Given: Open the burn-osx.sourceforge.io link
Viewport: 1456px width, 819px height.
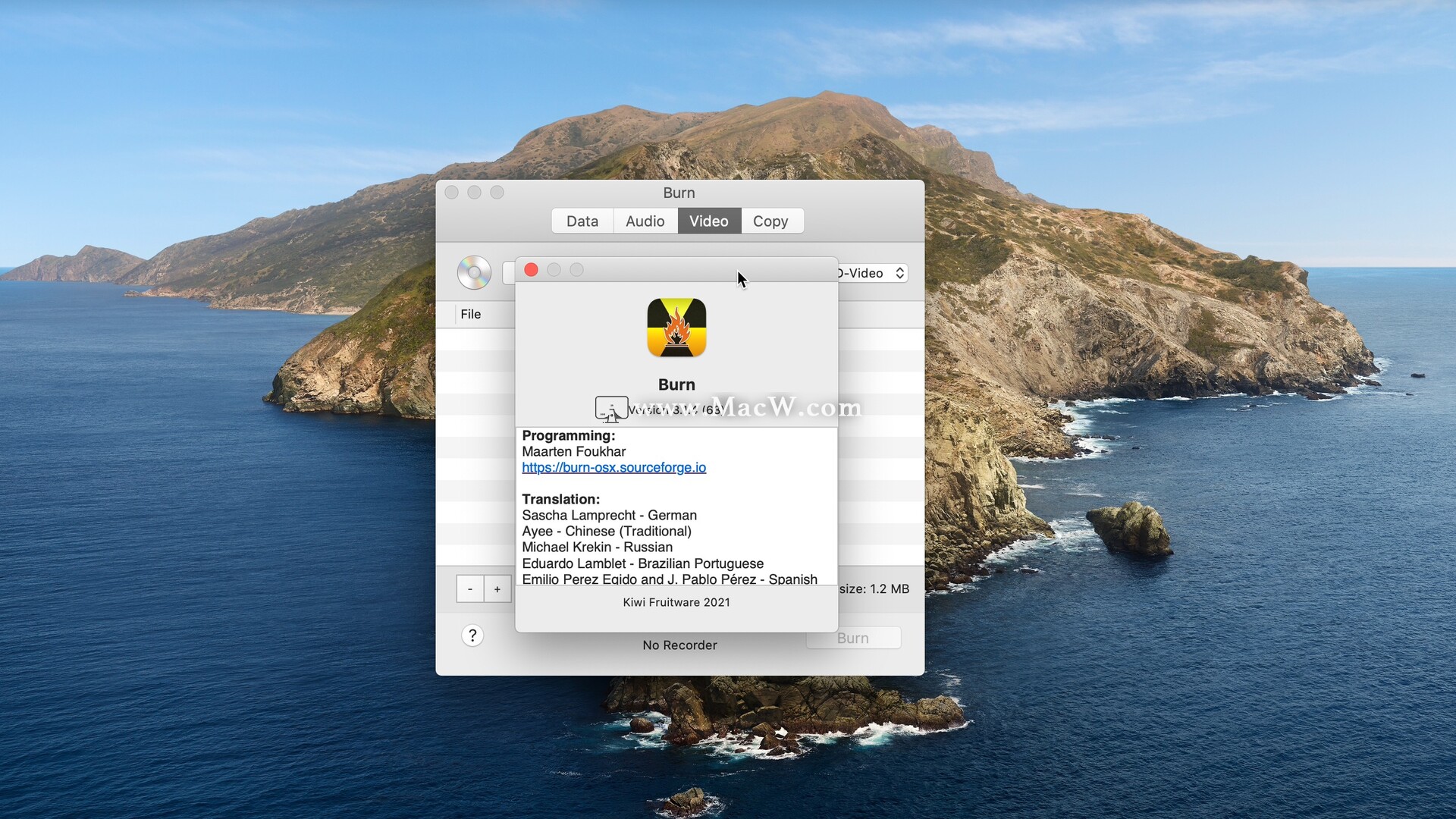Looking at the screenshot, I should pyautogui.click(x=613, y=467).
